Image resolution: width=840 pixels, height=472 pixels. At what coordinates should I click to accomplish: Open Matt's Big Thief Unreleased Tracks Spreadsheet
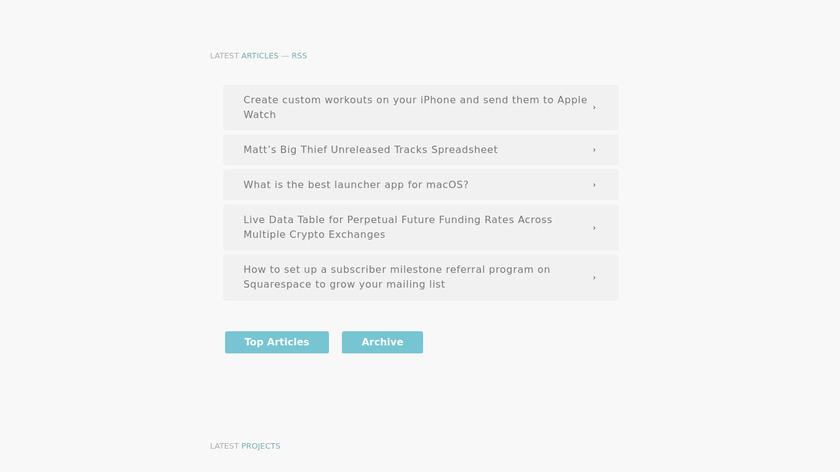[370, 150]
